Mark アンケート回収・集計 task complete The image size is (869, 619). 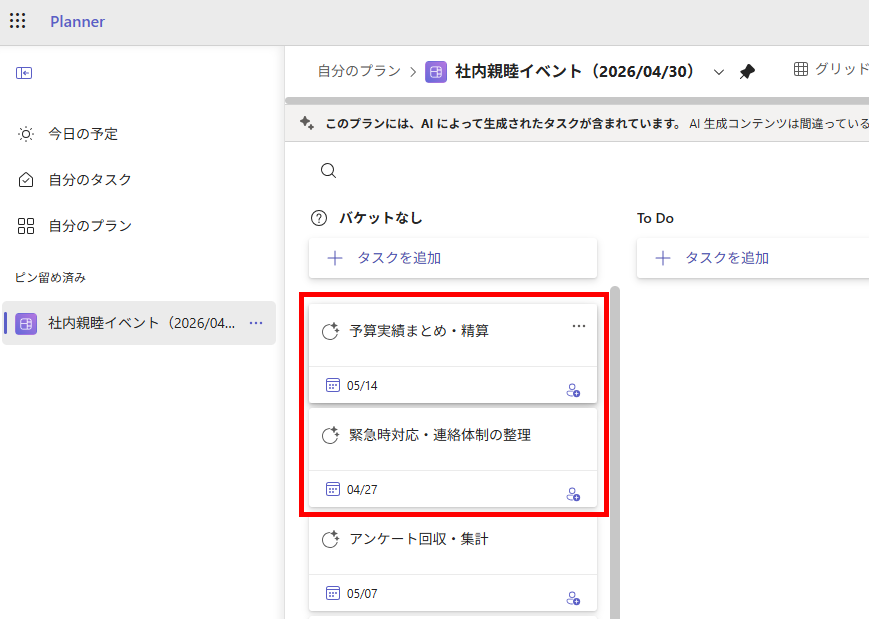pyautogui.click(x=330, y=540)
